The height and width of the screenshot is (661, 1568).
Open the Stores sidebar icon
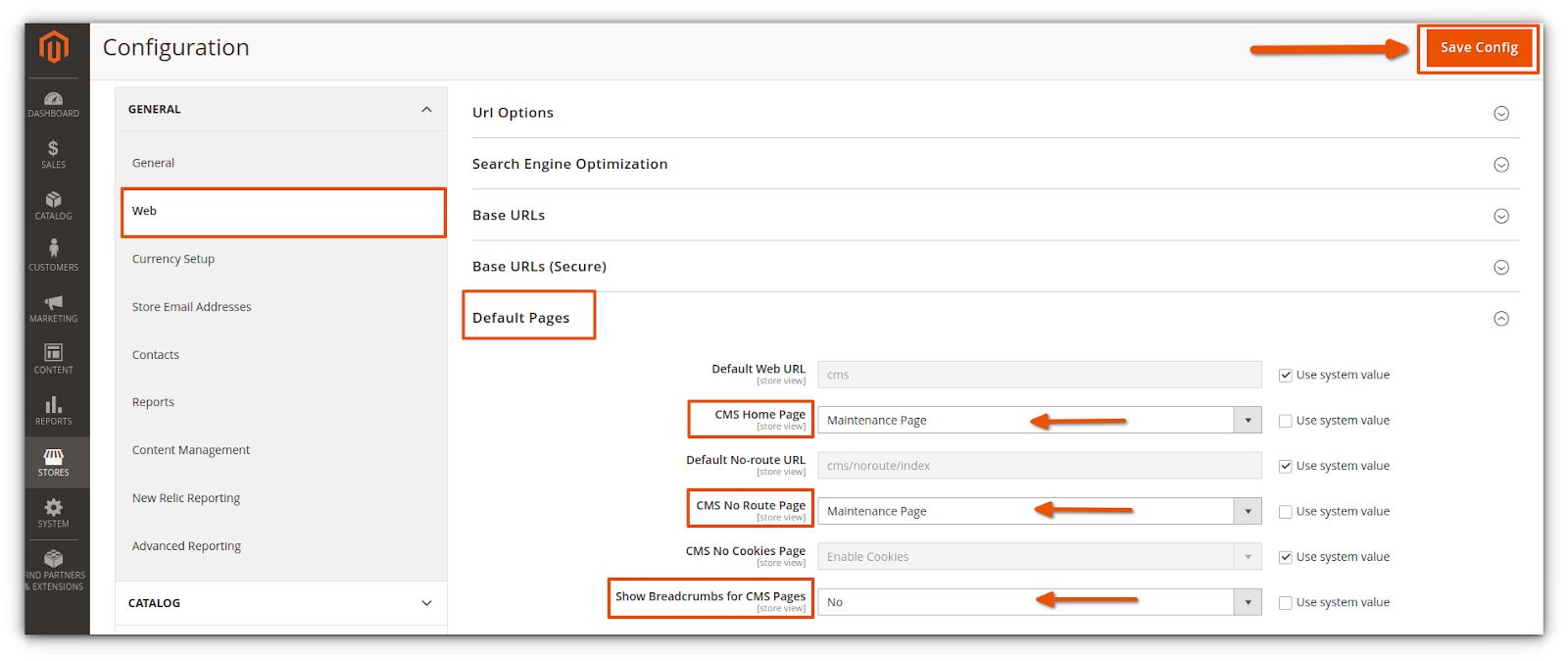point(54,463)
